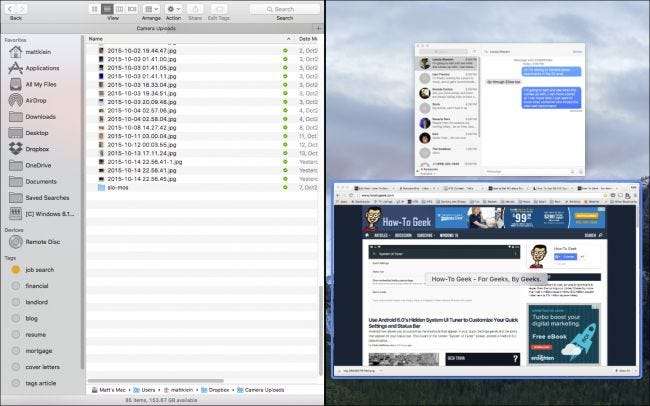
Task: Open Applications folder in sidebar
Action: (x=43, y=67)
